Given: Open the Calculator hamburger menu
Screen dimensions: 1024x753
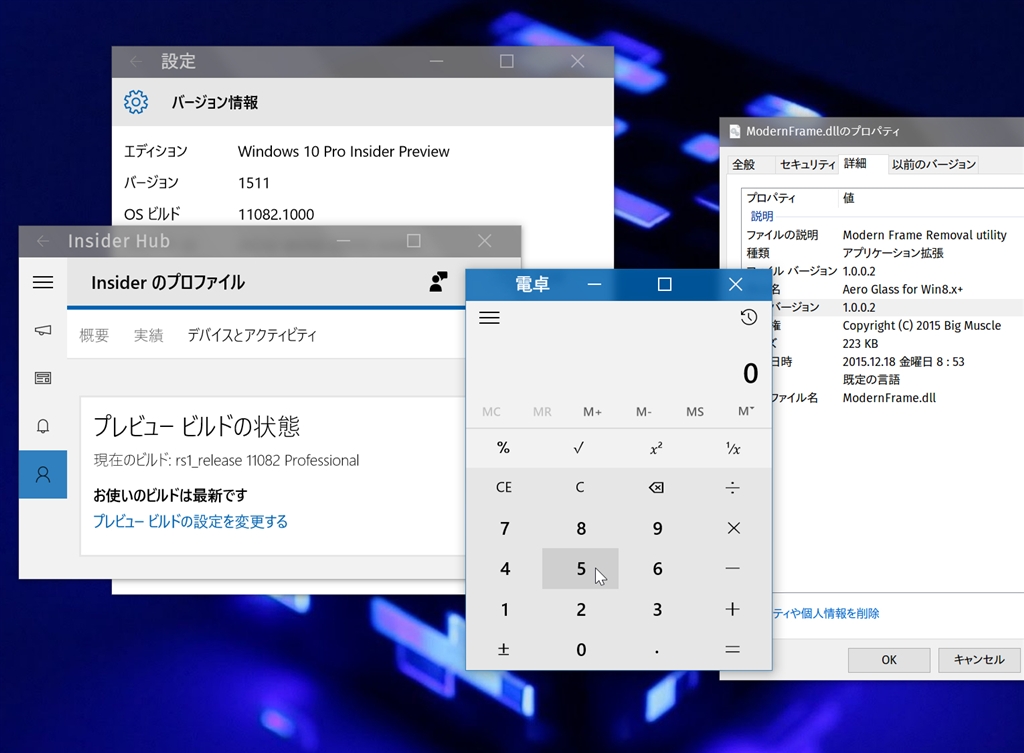Looking at the screenshot, I should 489,318.
